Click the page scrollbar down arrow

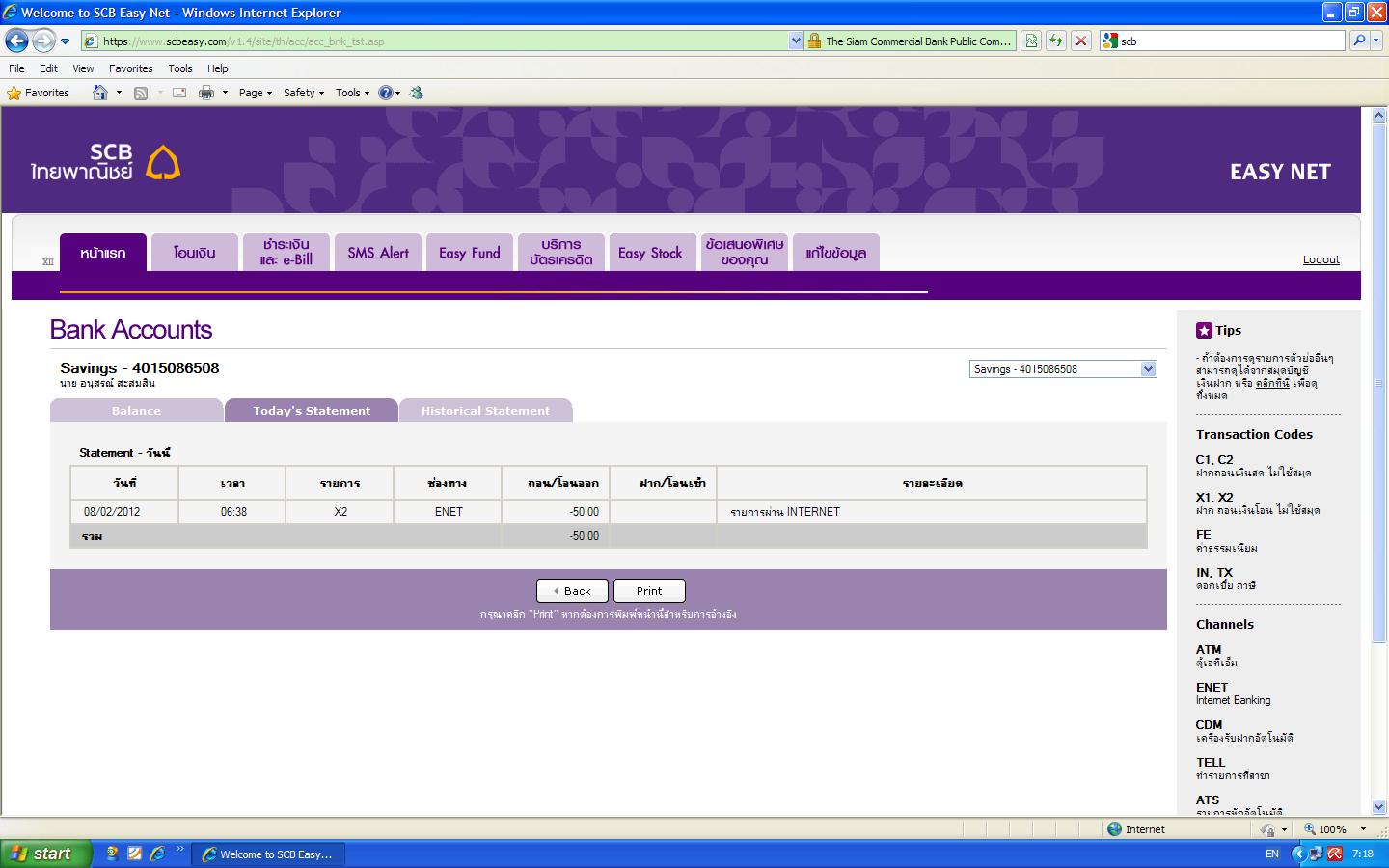pyautogui.click(x=1378, y=807)
